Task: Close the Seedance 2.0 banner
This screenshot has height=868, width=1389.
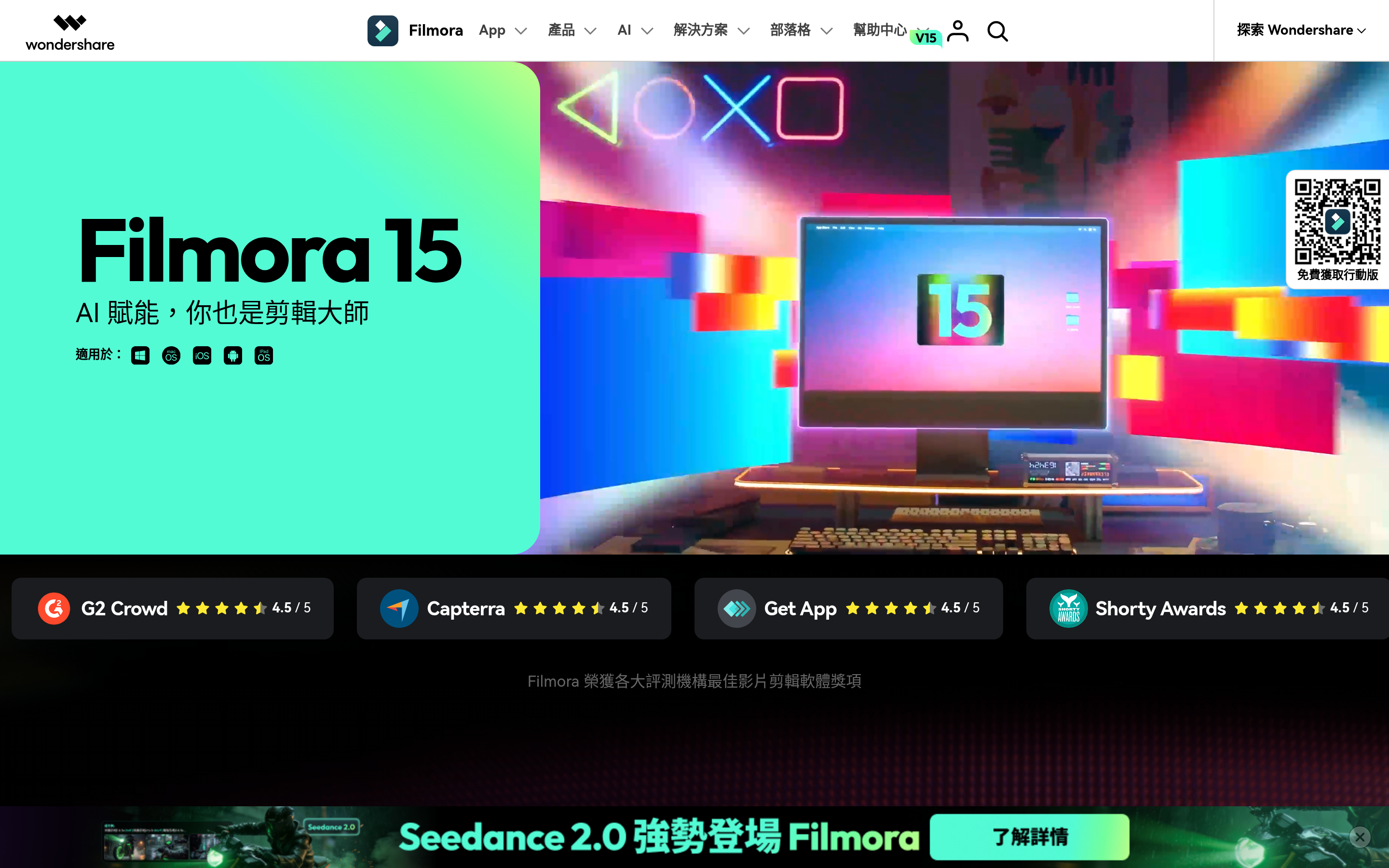Action: 1360,838
